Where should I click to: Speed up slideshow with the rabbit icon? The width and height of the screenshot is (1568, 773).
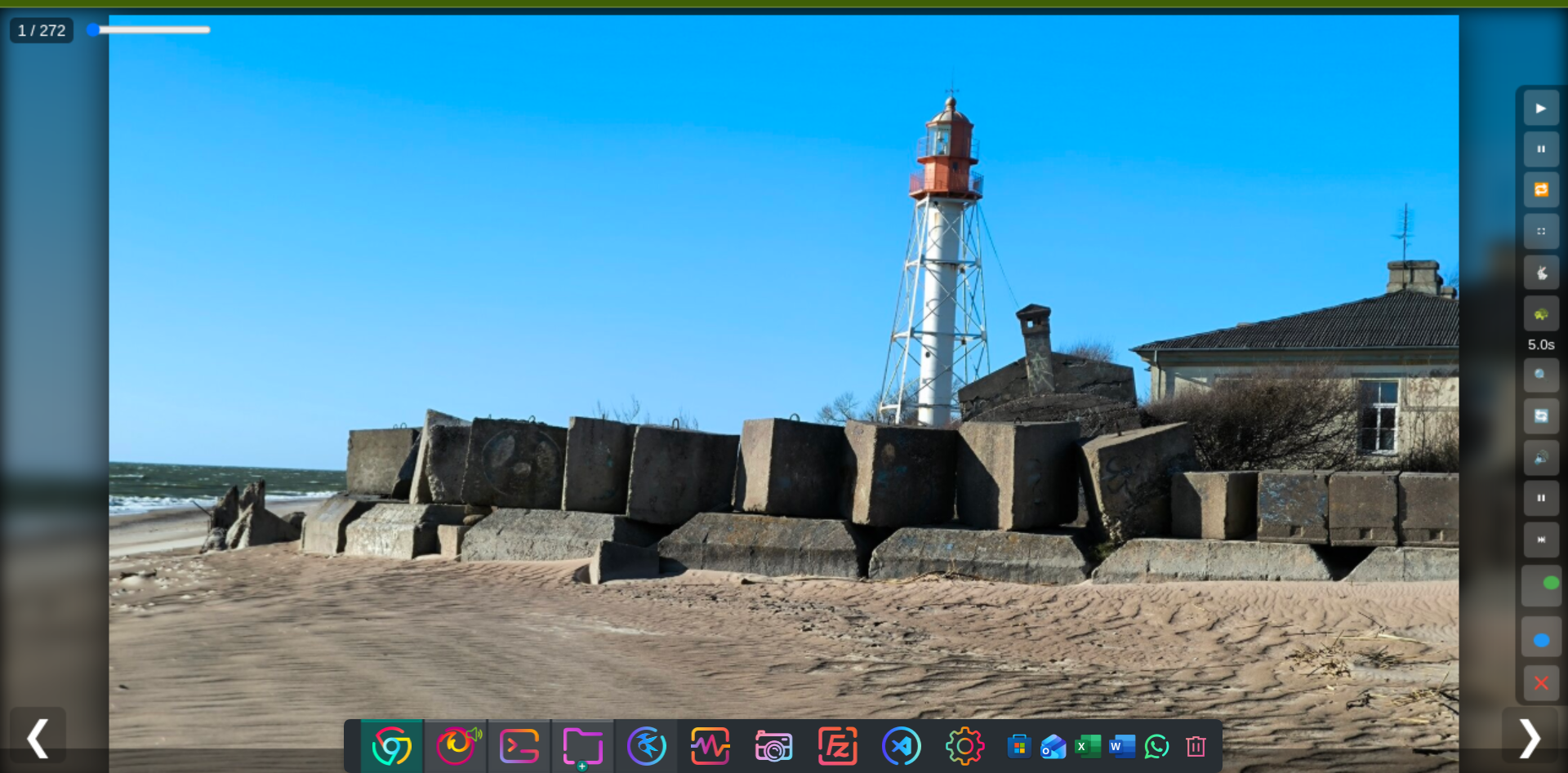click(x=1541, y=273)
